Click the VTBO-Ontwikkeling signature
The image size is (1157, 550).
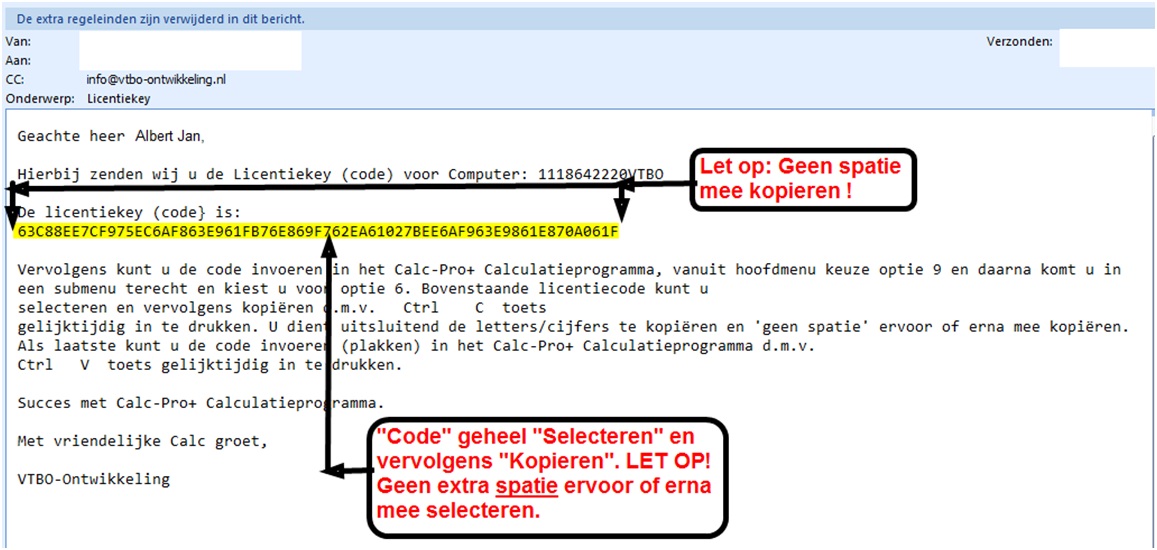pyautogui.click(x=93, y=479)
